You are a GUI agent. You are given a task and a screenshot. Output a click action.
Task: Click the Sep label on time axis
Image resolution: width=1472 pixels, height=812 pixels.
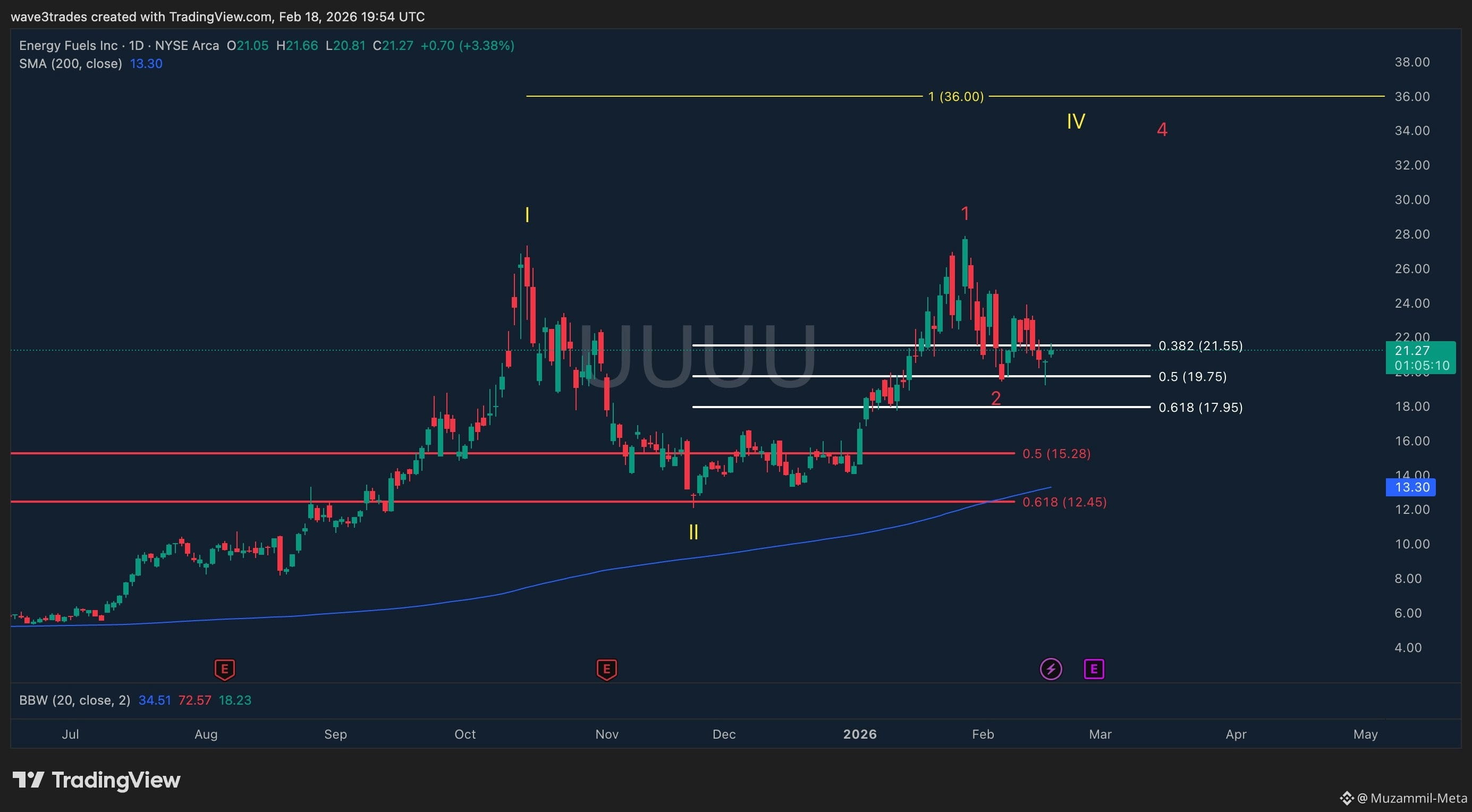click(x=335, y=734)
